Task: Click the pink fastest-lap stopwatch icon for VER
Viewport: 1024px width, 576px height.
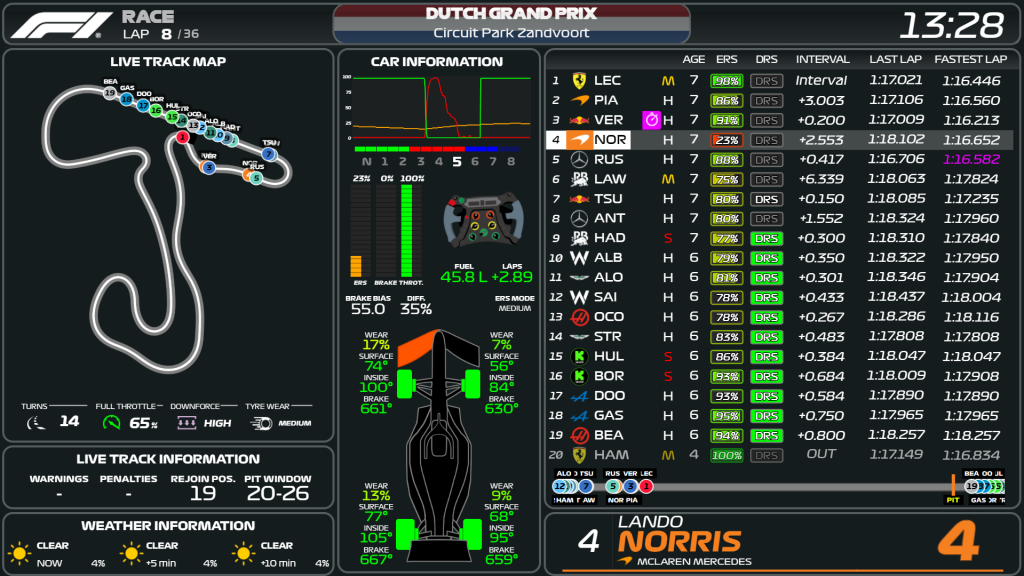Action: click(x=651, y=120)
